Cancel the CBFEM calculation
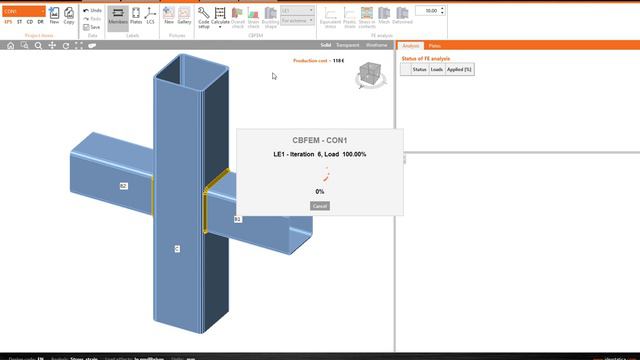Image resolution: width=640 pixels, height=360 pixels. pos(320,206)
